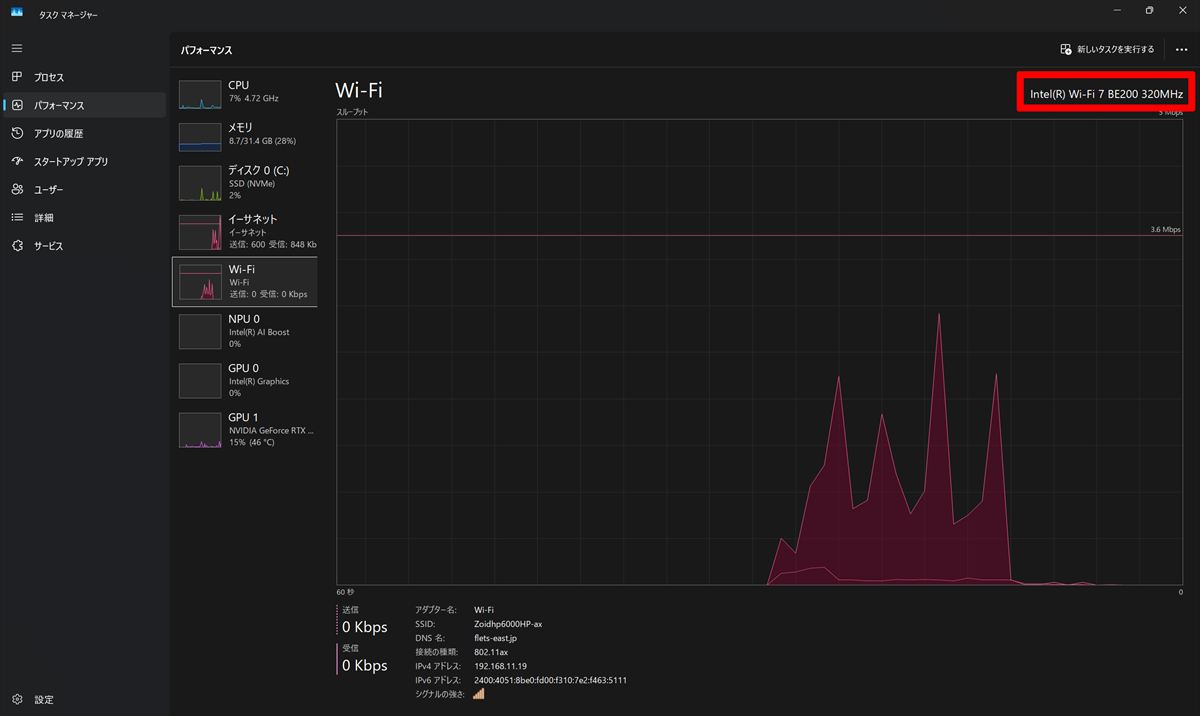Screen dimensions: 1200x716
Task: Click the Wi-Fi signal strength bars icon
Action: pos(478,693)
